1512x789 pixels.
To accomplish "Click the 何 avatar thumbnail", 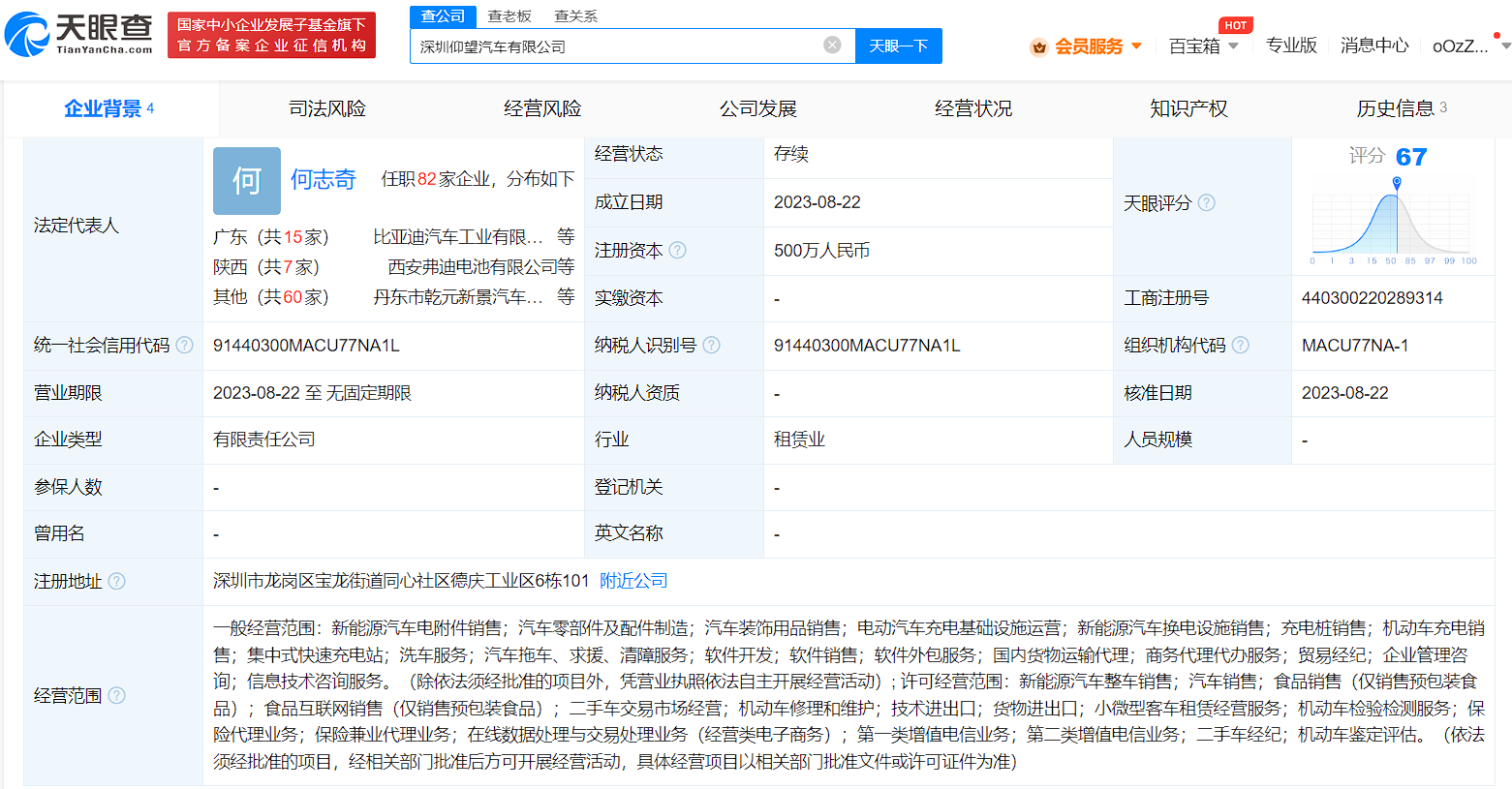I will coord(247,181).
